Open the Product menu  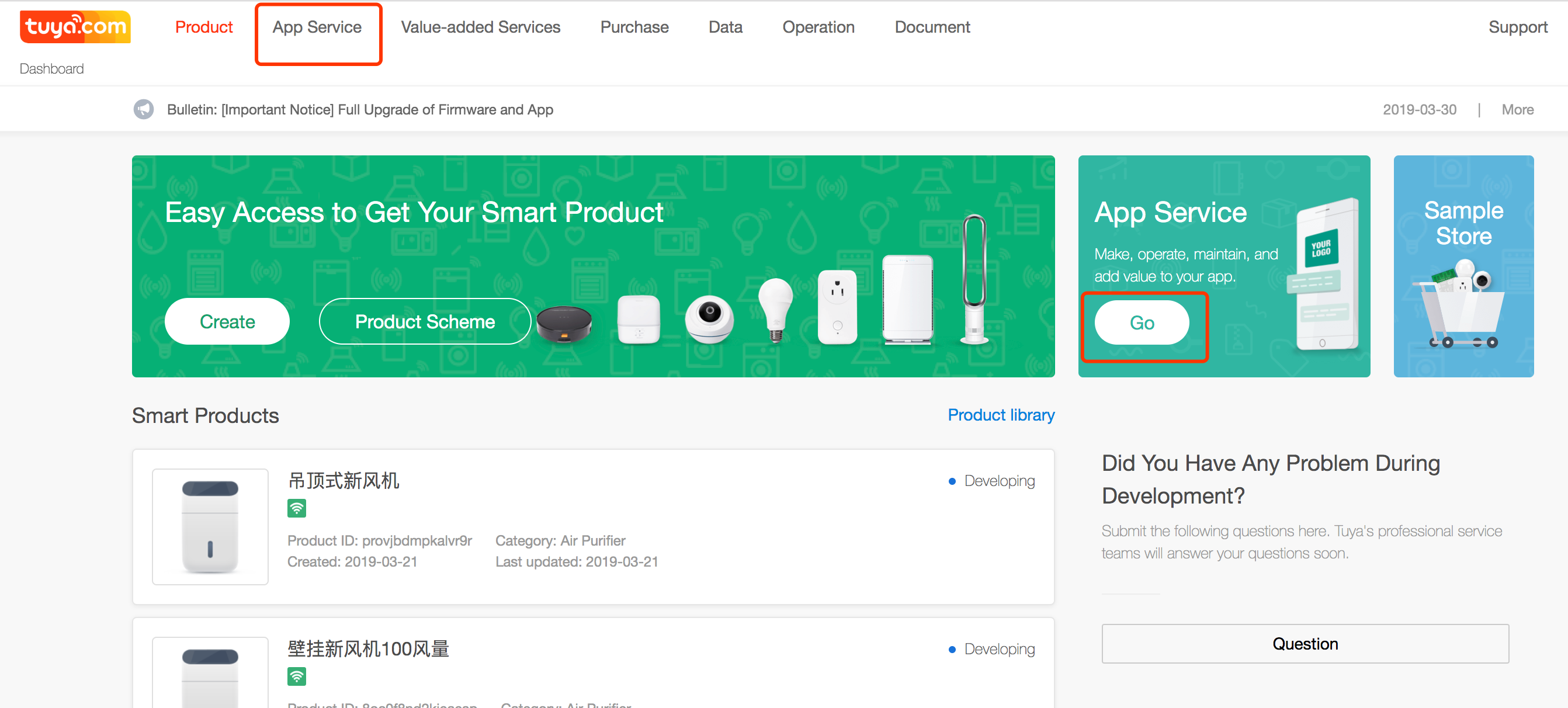tap(204, 27)
